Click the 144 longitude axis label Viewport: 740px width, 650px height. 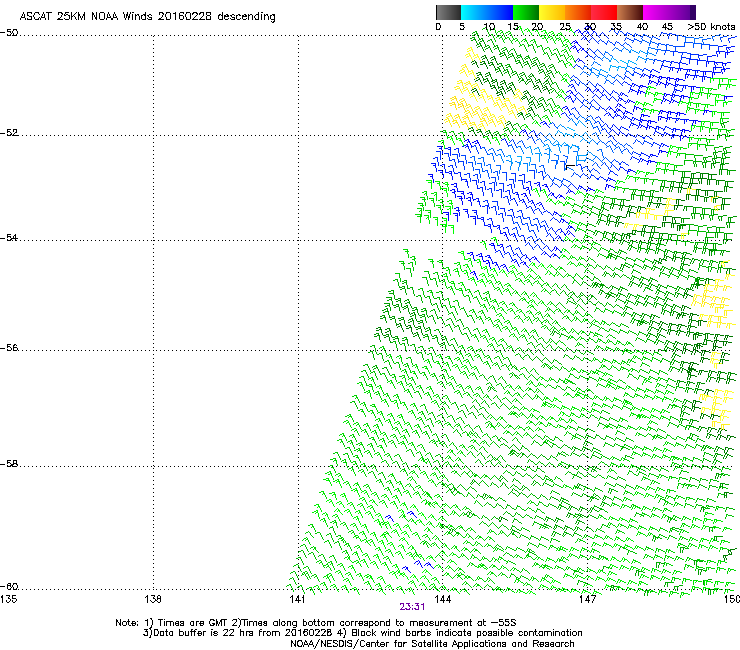tap(443, 599)
